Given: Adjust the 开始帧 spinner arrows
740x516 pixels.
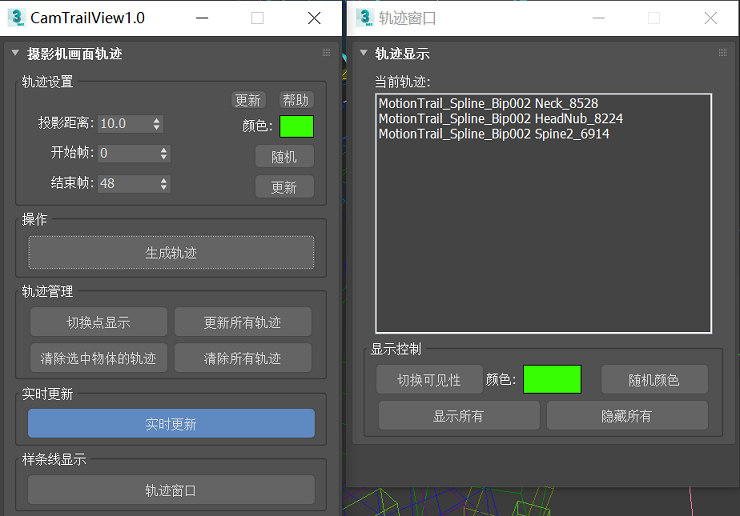Looking at the screenshot, I should point(164,154).
